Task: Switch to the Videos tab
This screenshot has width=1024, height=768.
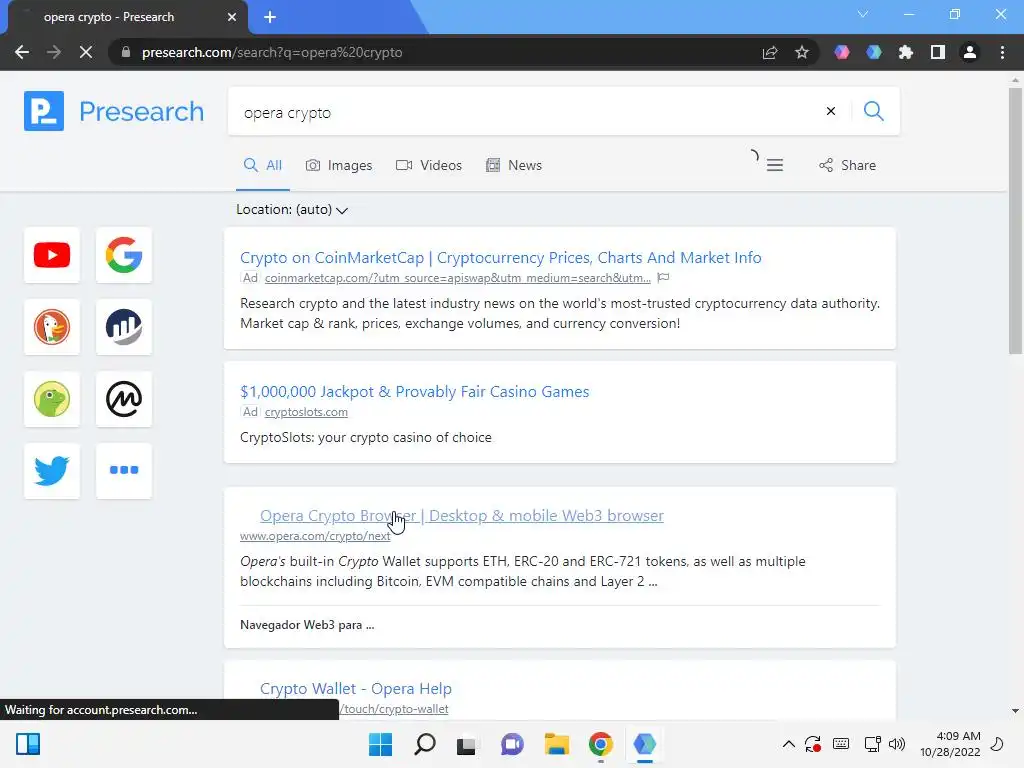Action: click(429, 165)
